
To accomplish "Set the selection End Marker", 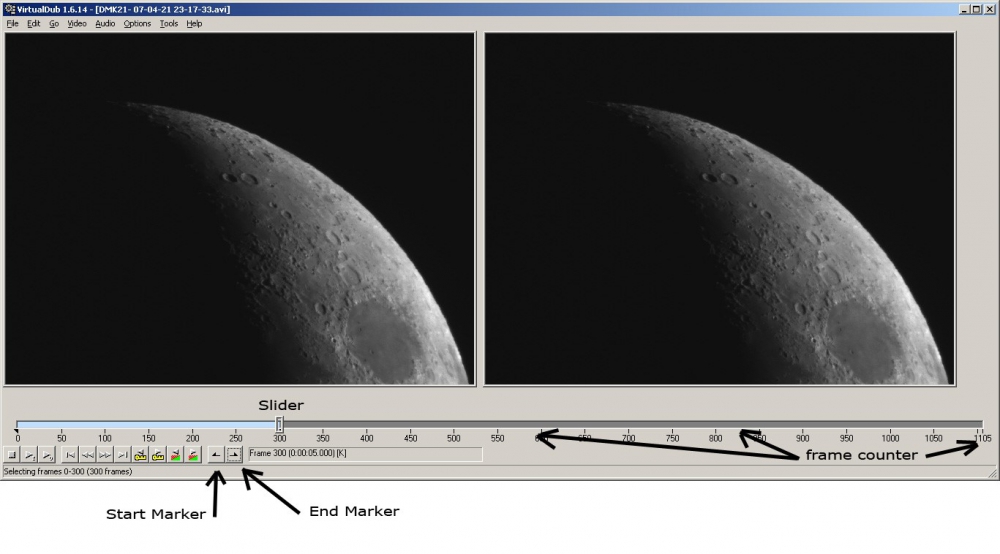I will pos(233,455).
